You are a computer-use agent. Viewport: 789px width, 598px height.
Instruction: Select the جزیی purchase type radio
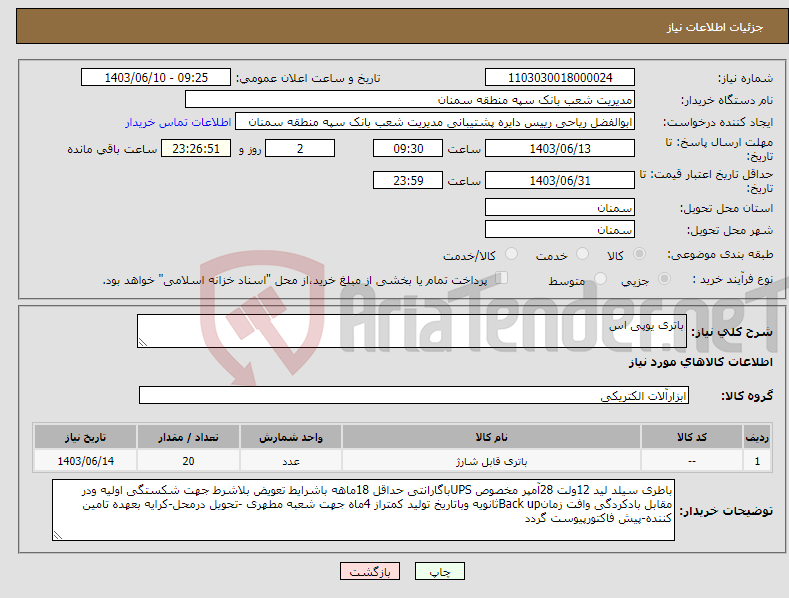(x=664, y=278)
